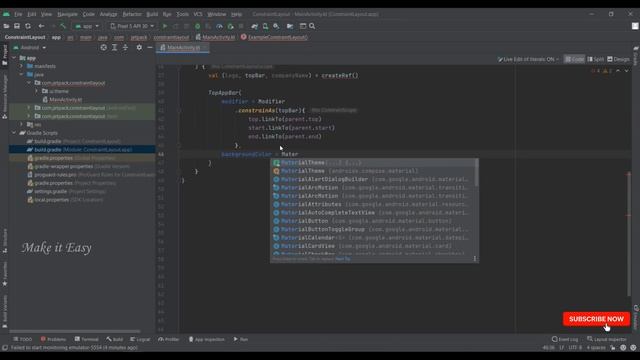This screenshot has width=640, height=360.
Task: Open the Logcat tool window
Action: [140, 339]
